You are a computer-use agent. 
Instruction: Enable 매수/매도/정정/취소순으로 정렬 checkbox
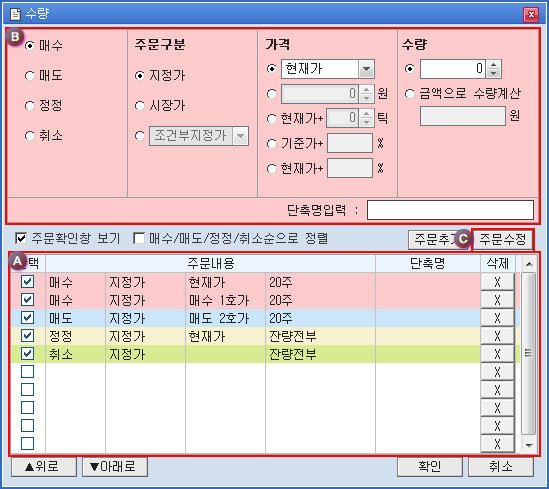pos(139,239)
